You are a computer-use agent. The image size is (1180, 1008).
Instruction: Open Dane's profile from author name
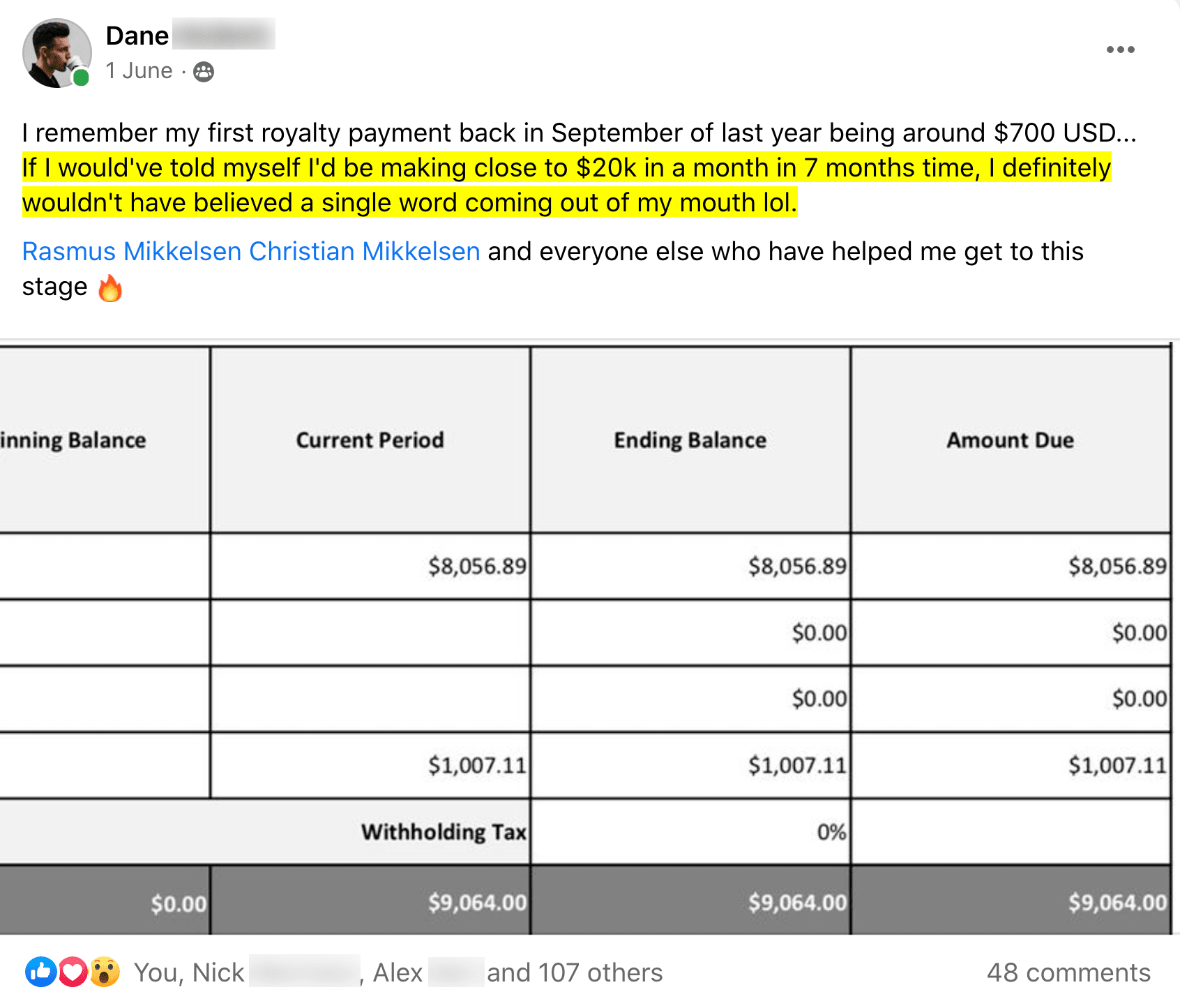[x=137, y=36]
